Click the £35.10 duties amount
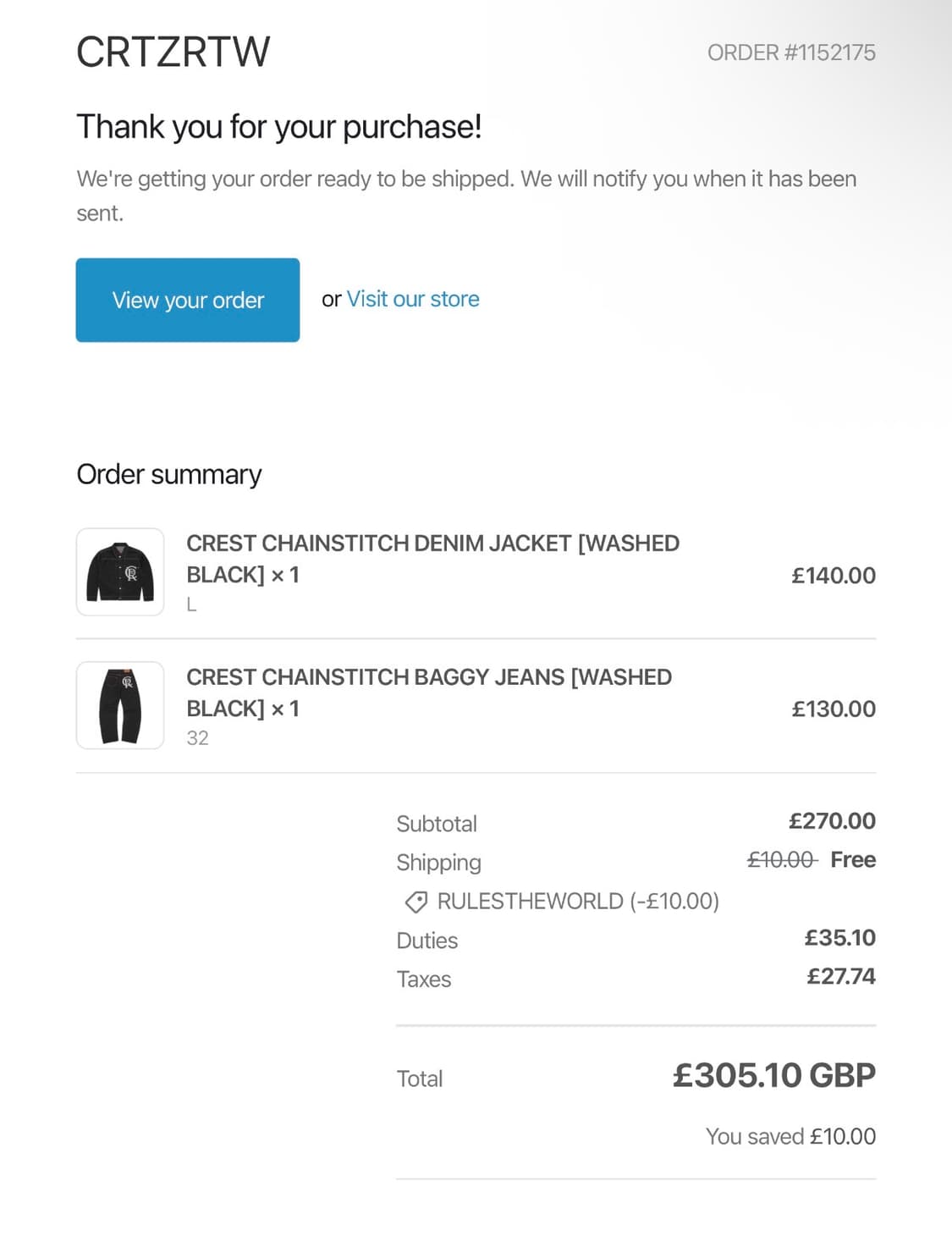This screenshot has height=1236, width=952. click(x=839, y=938)
